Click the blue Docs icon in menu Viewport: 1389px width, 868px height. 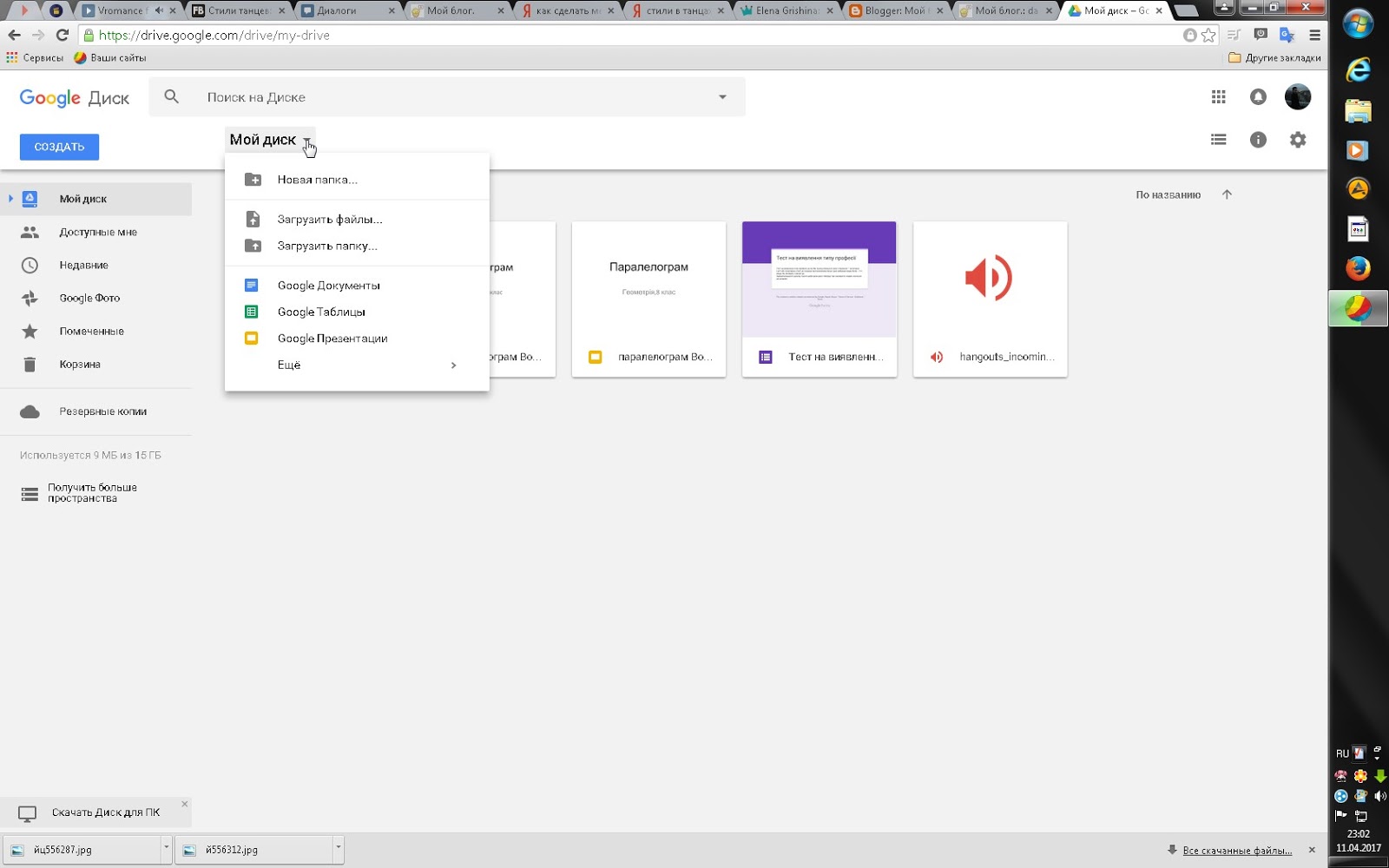tap(252, 286)
